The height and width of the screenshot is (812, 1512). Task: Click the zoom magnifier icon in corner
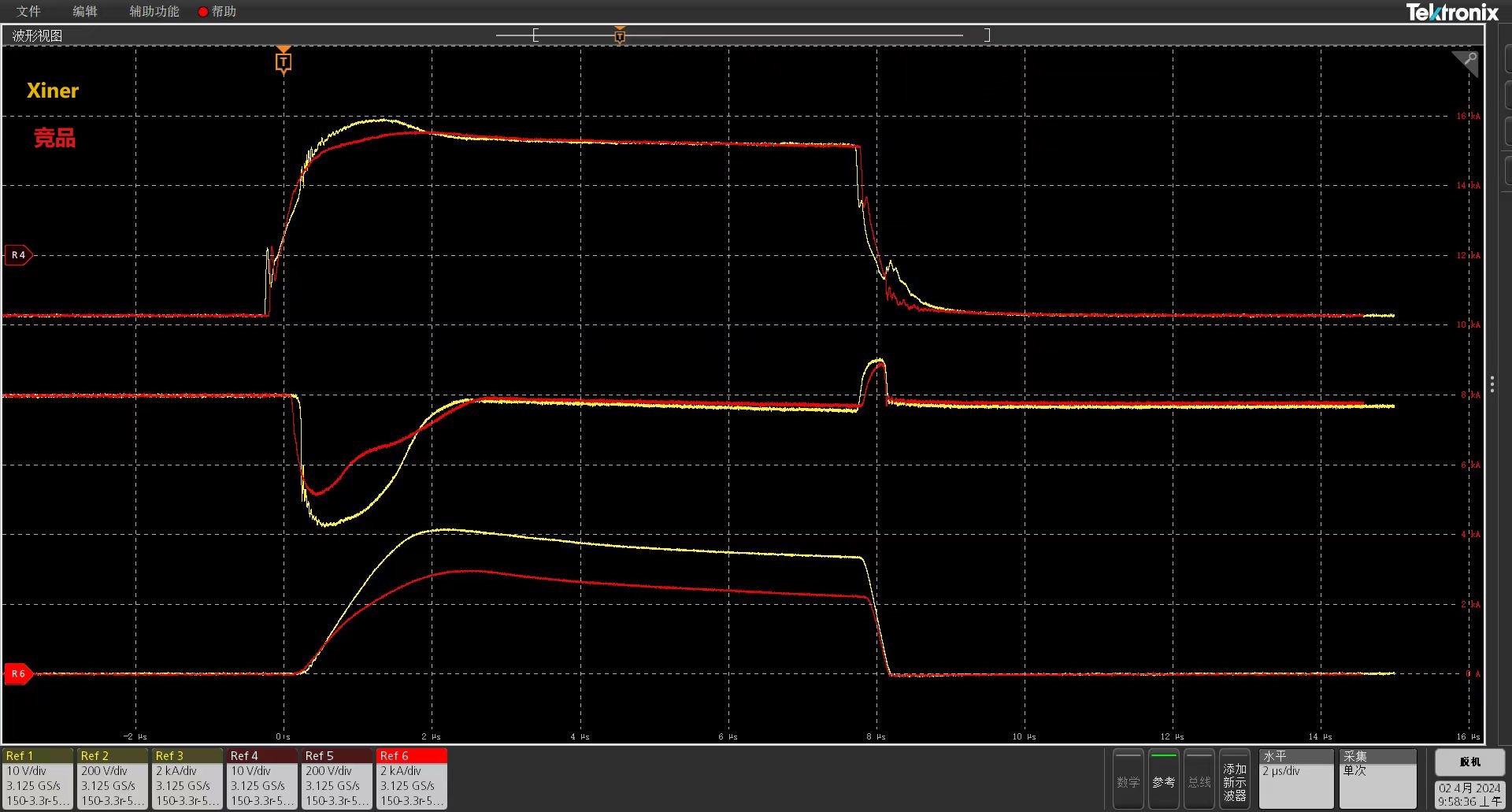(1466, 62)
